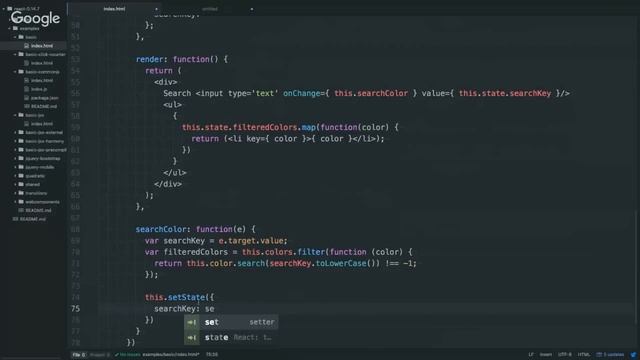Viewport: 640px width, 360px height.
Task: Open the HTML grammar selector
Action: click(x=584, y=354)
